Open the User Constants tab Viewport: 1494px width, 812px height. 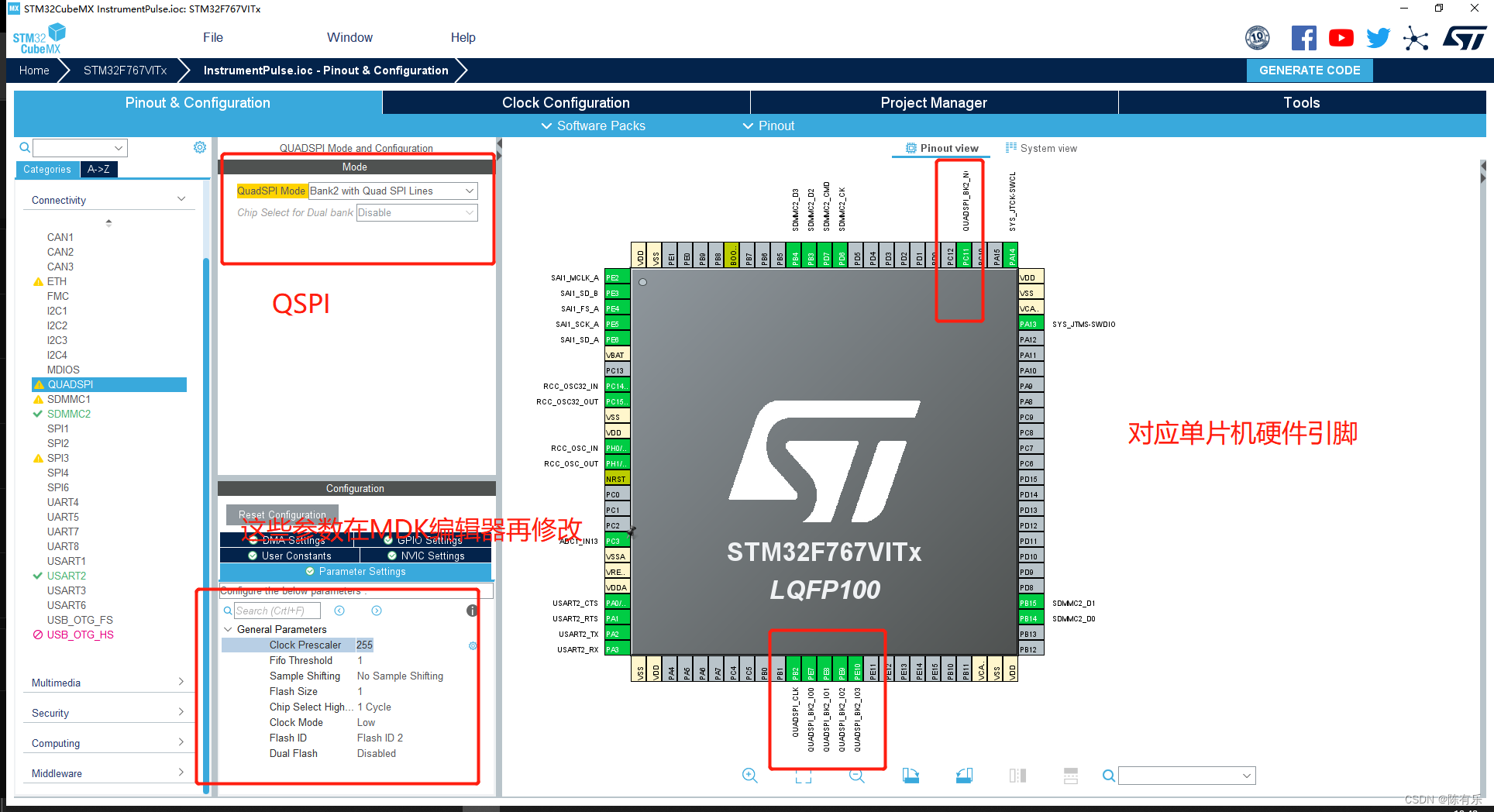pos(289,556)
